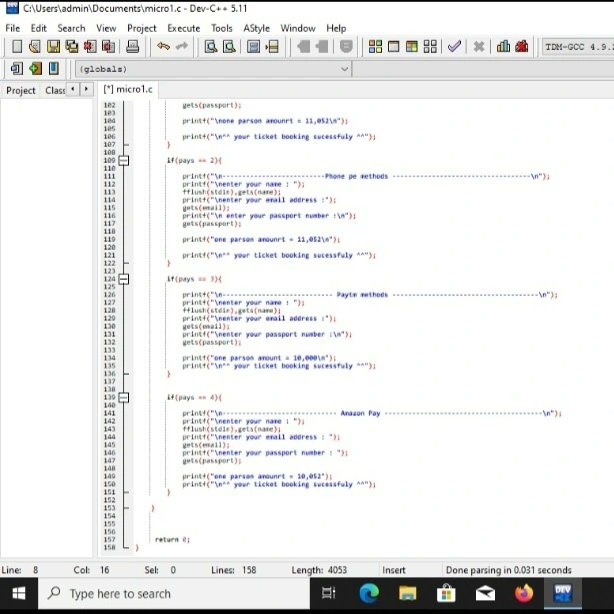The image size is (614, 614).
Task: Click the Print toolbar icon
Action: click(x=132, y=47)
